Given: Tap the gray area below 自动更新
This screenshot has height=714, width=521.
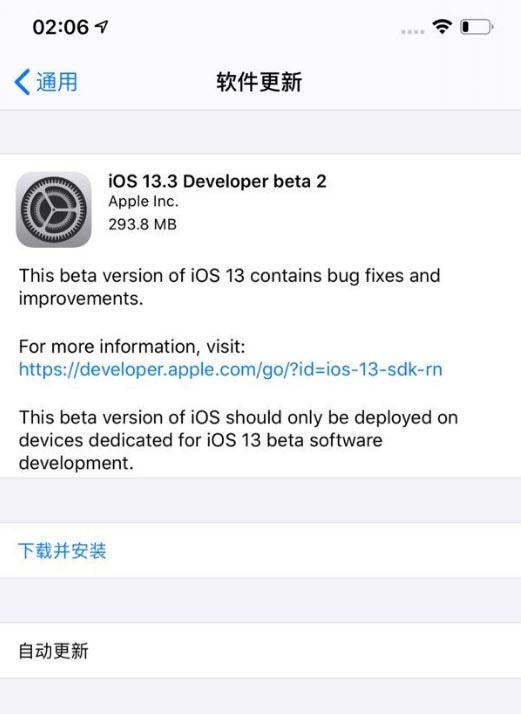Looking at the screenshot, I should 260,696.
